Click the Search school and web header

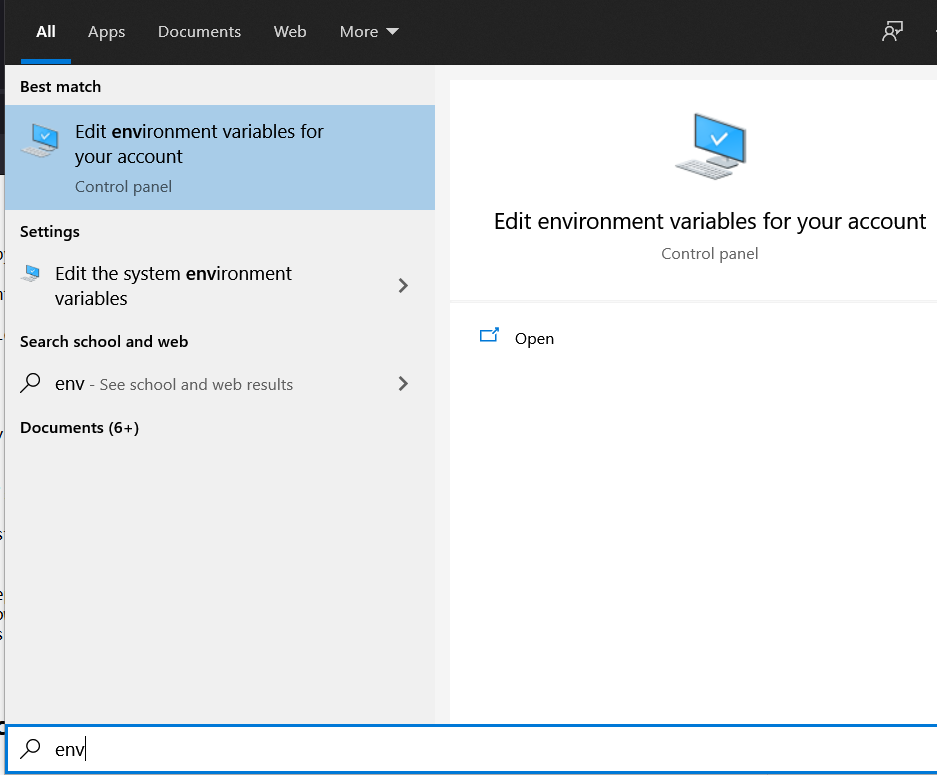coord(104,342)
